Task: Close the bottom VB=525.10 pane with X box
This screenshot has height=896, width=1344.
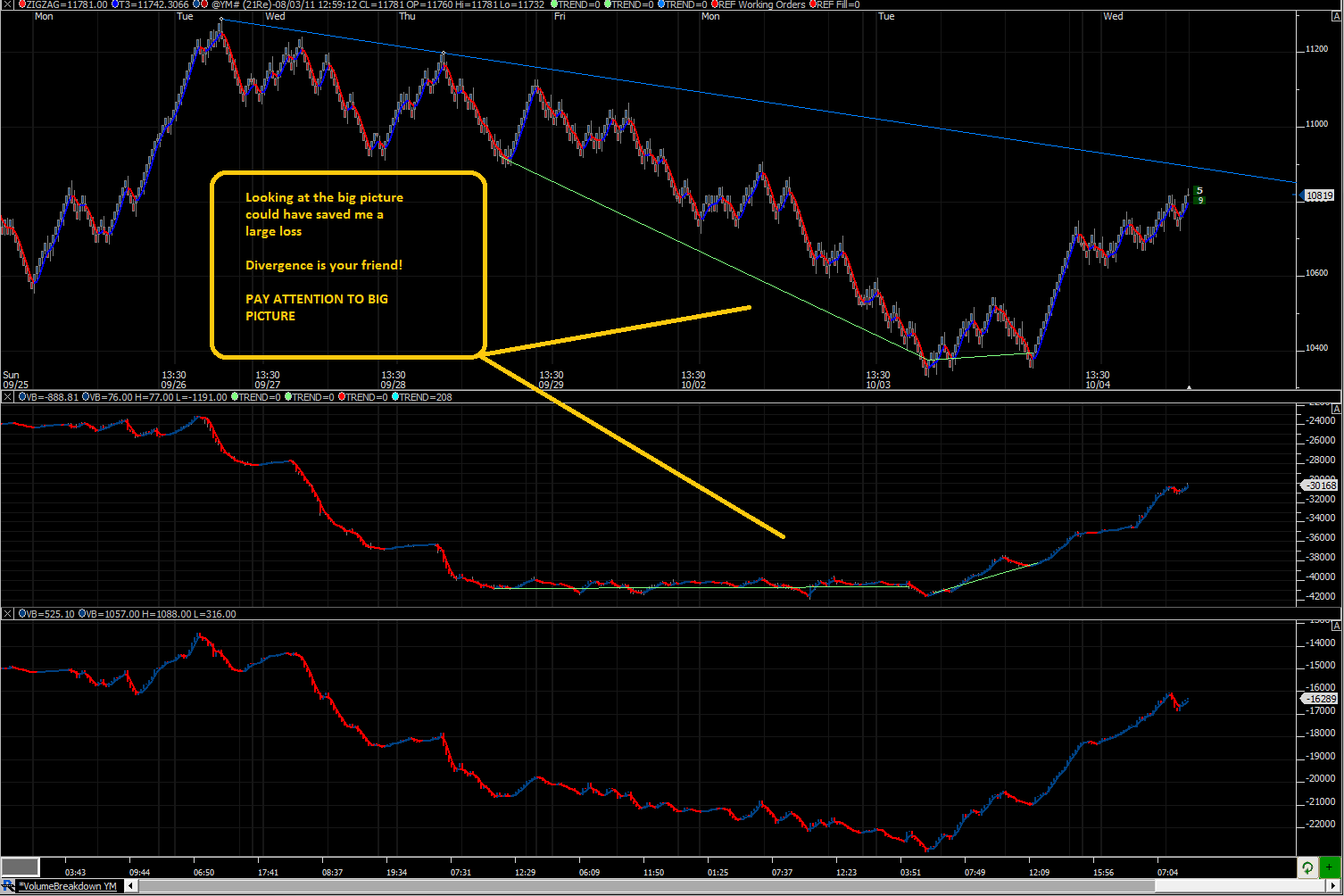Action: pyautogui.click(x=6, y=614)
